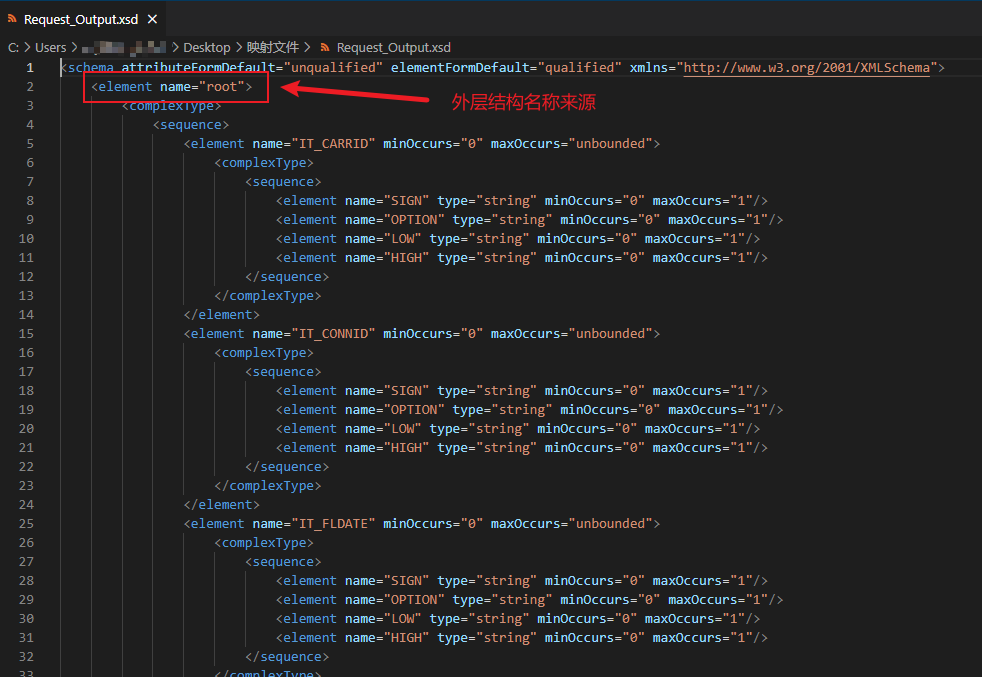Click line number 2 in the gutter
Screen dimensions: 982x677
point(30,86)
